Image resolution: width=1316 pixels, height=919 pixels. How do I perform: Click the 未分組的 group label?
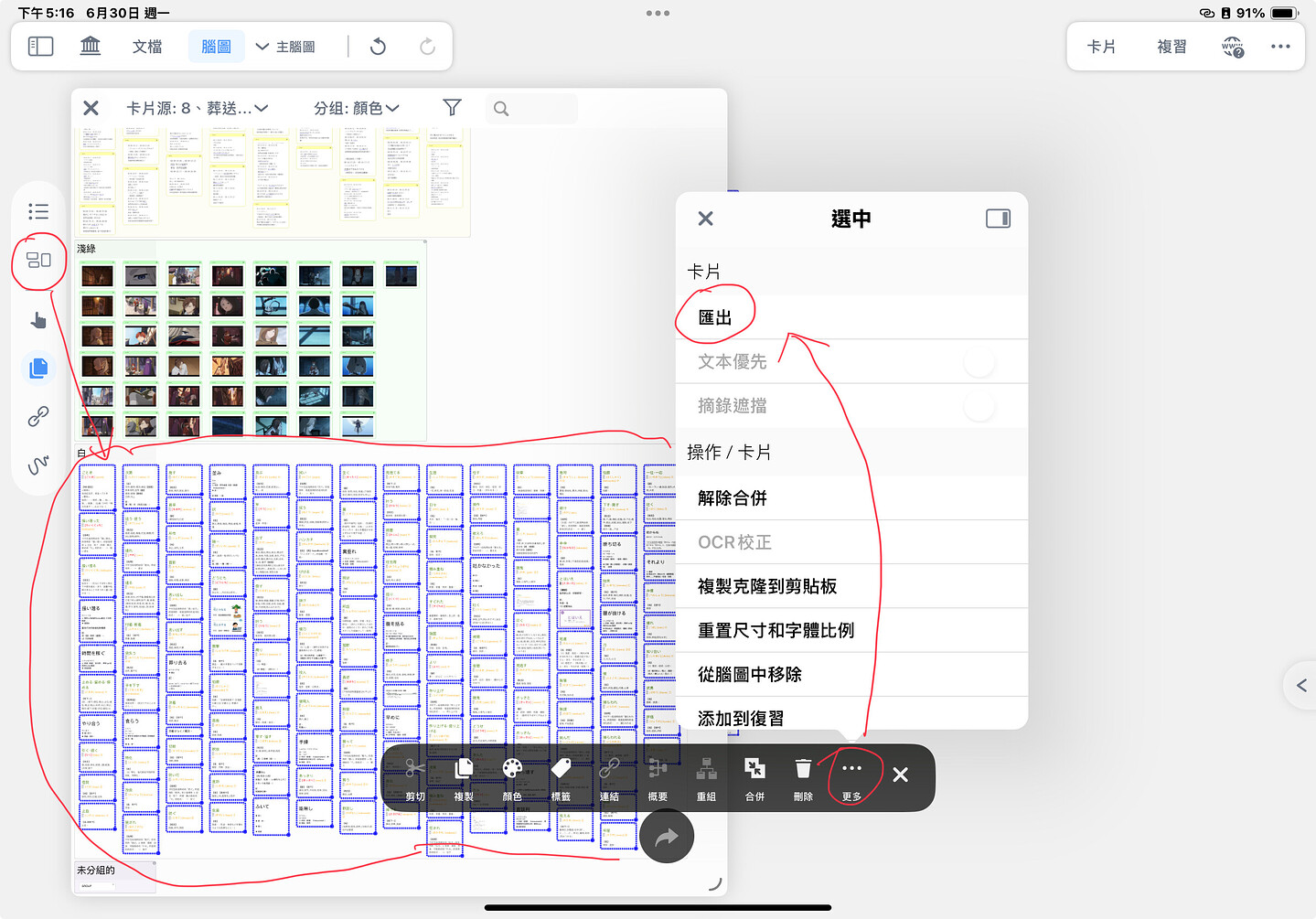click(96, 871)
